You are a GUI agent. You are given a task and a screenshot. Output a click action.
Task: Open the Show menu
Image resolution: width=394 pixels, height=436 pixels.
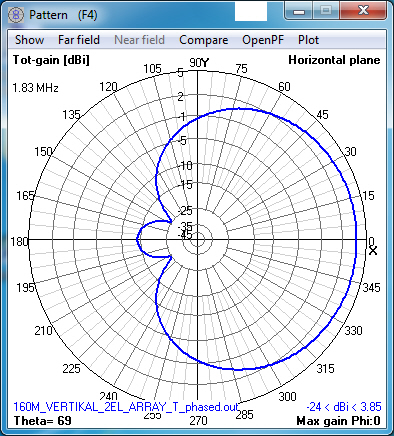point(29,40)
